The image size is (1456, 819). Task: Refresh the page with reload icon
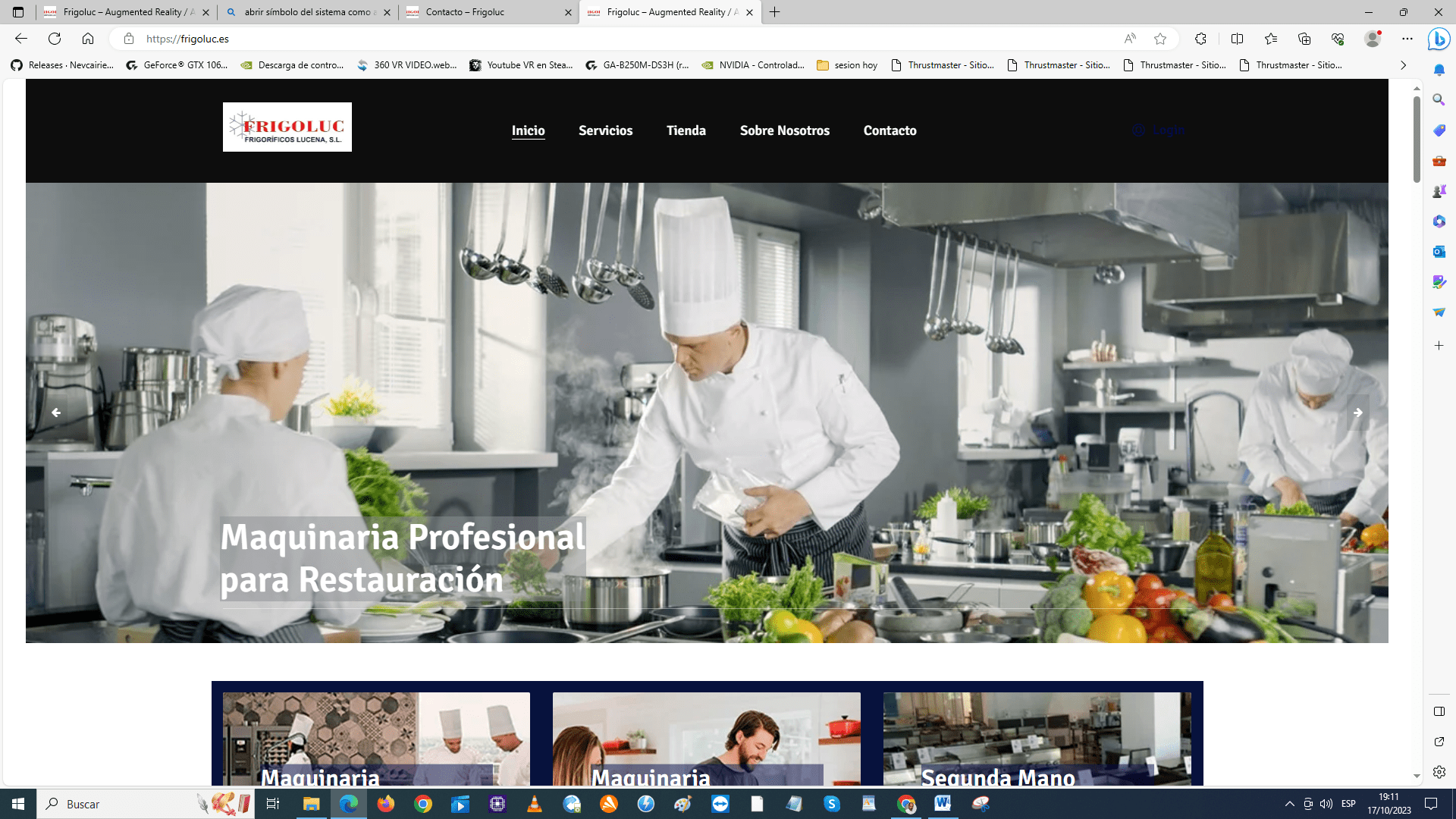tap(55, 39)
